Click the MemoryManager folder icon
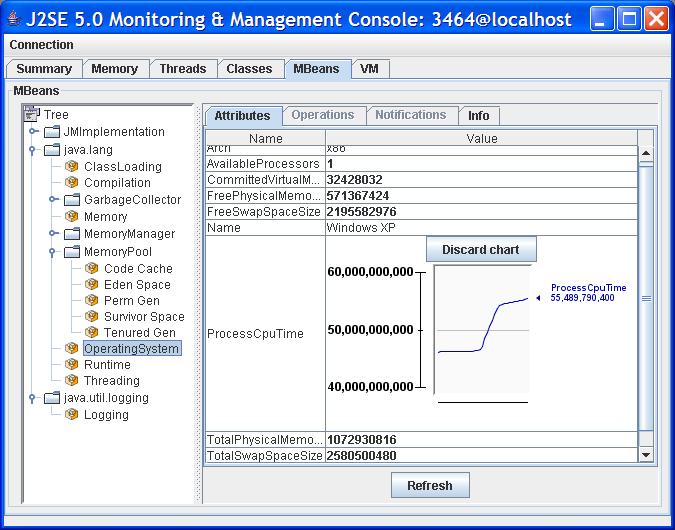This screenshot has height=530, width=675. tap(72, 234)
